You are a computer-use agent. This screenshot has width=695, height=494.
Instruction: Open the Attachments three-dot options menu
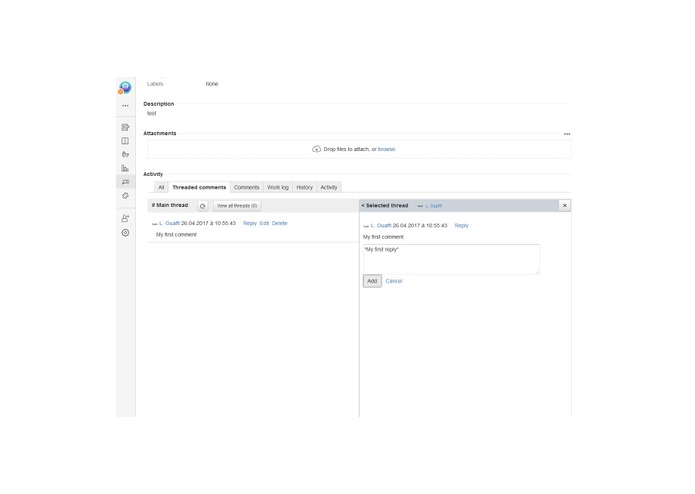[567, 134]
